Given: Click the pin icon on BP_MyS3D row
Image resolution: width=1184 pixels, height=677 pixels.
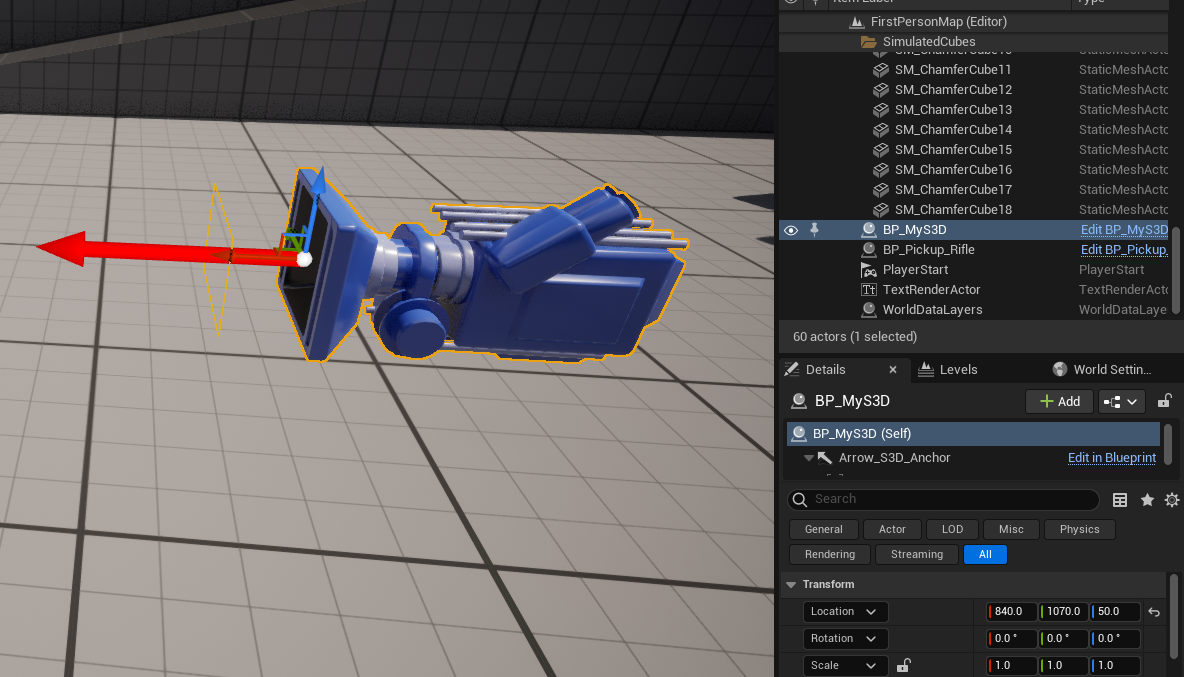Looking at the screenshot, I should point(814,229).
